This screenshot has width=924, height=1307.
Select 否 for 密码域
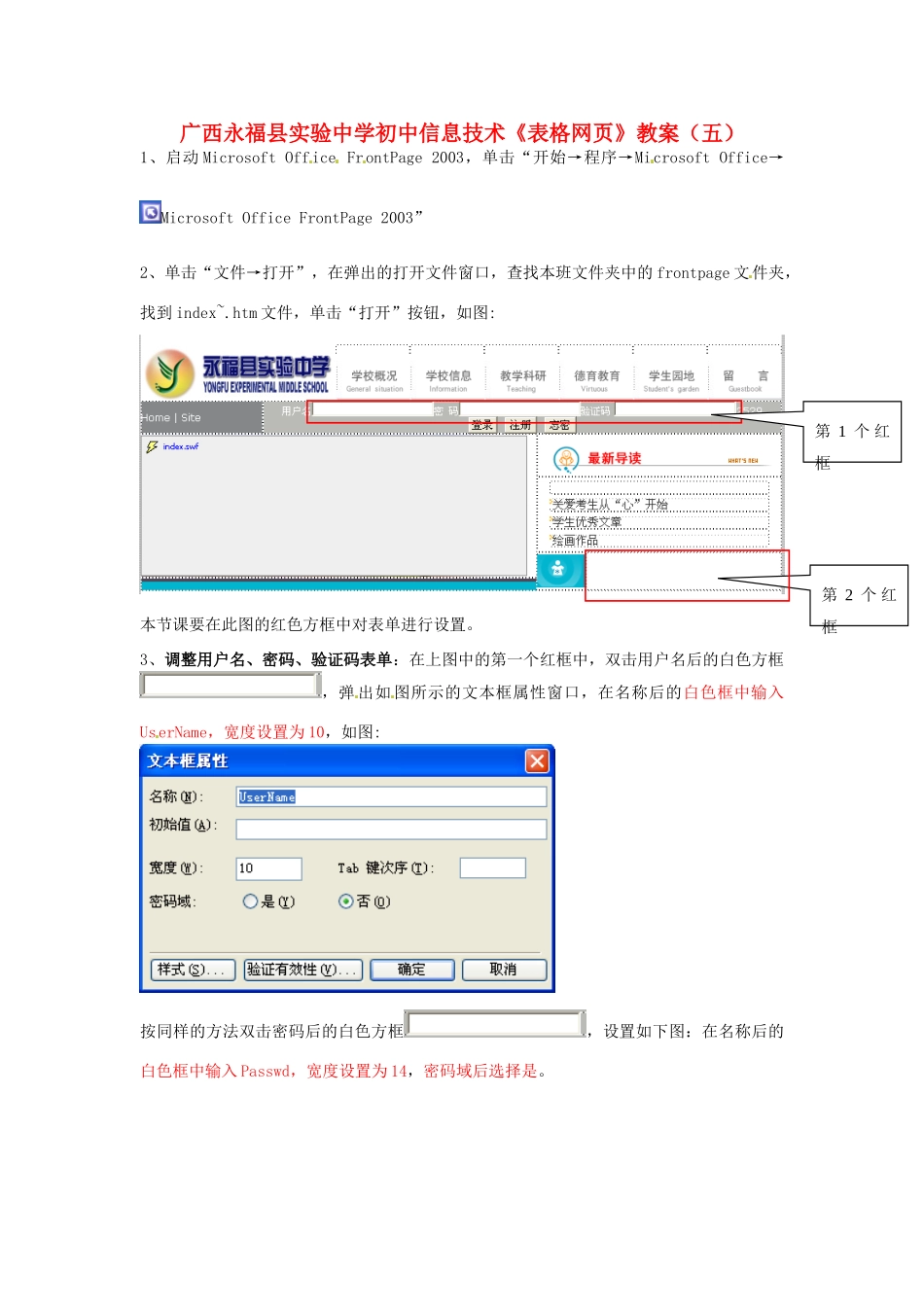[x=345, y=901]
